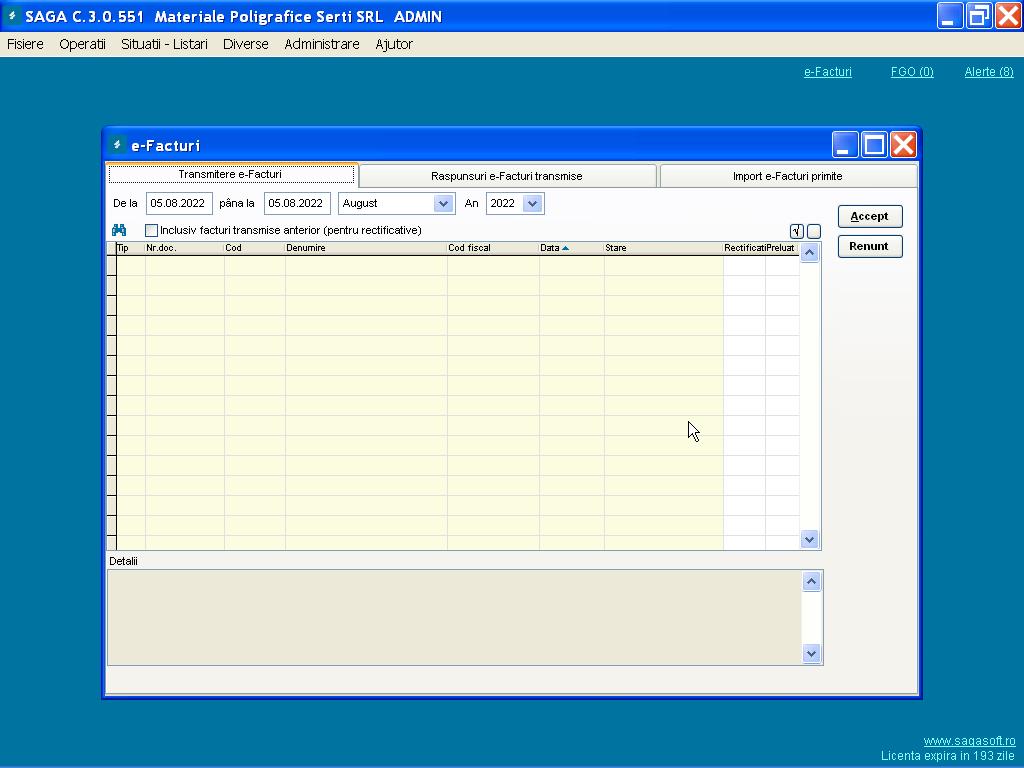Restore down the main SAGA window
This screenshot has height=768, width=1024.
[x=979, y=16]
